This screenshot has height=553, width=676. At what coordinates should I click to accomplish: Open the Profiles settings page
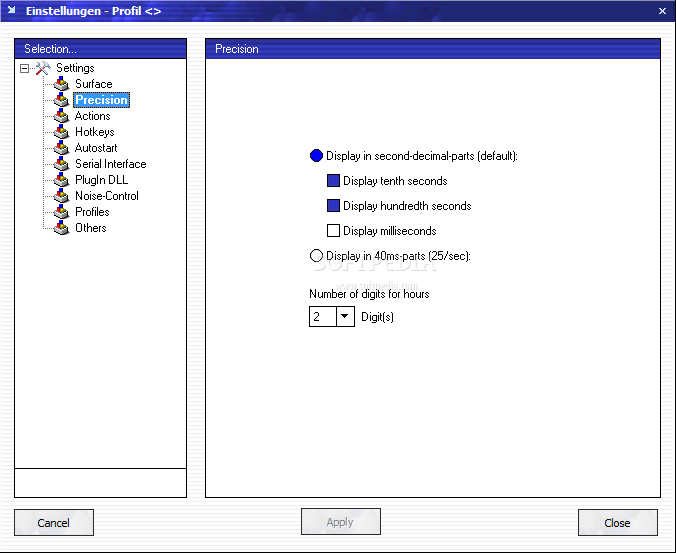click(x=92, y=212)
